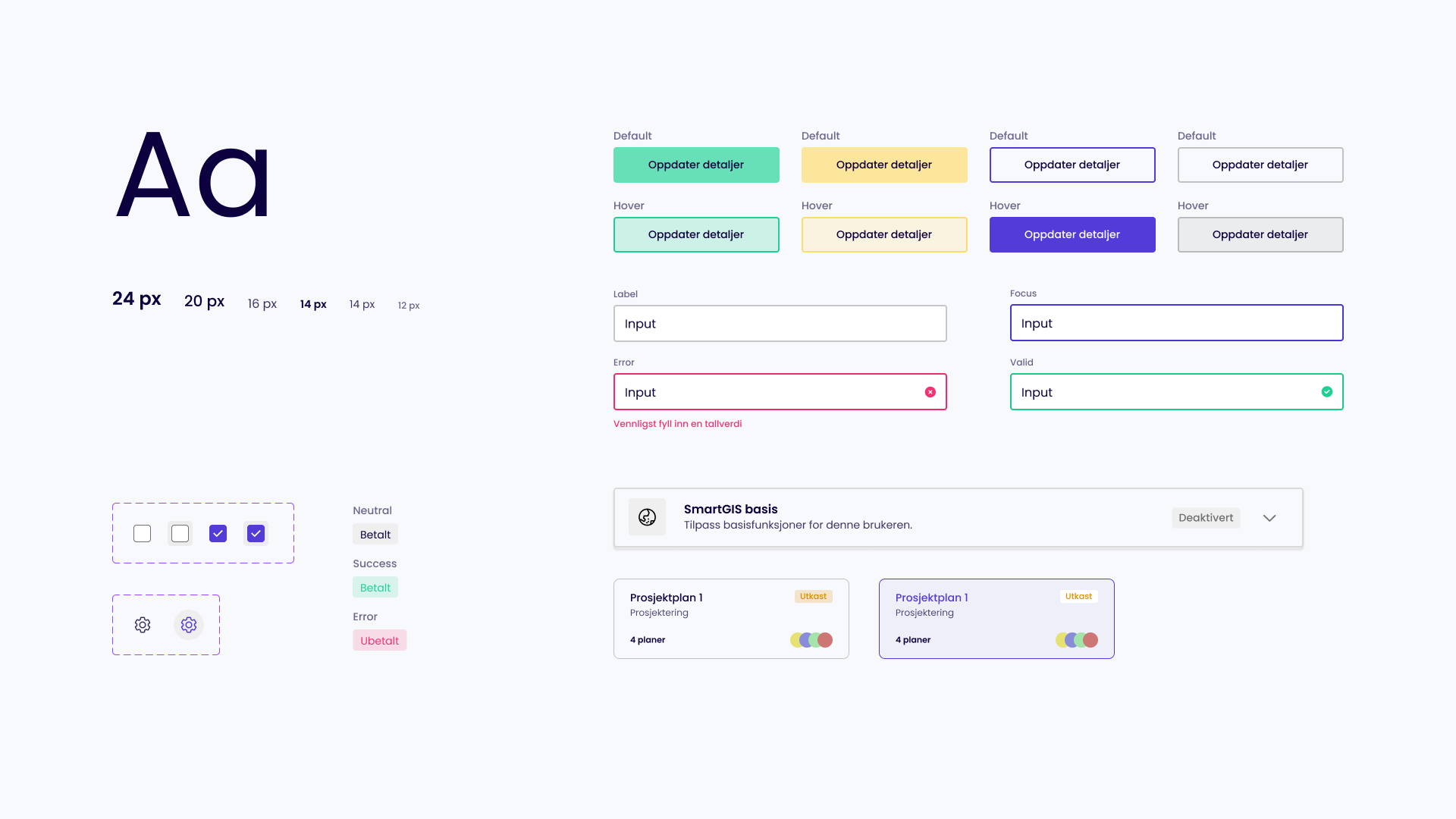
Task: Click the yellow default Oppdater detaljer button
Action: point(883,165)
